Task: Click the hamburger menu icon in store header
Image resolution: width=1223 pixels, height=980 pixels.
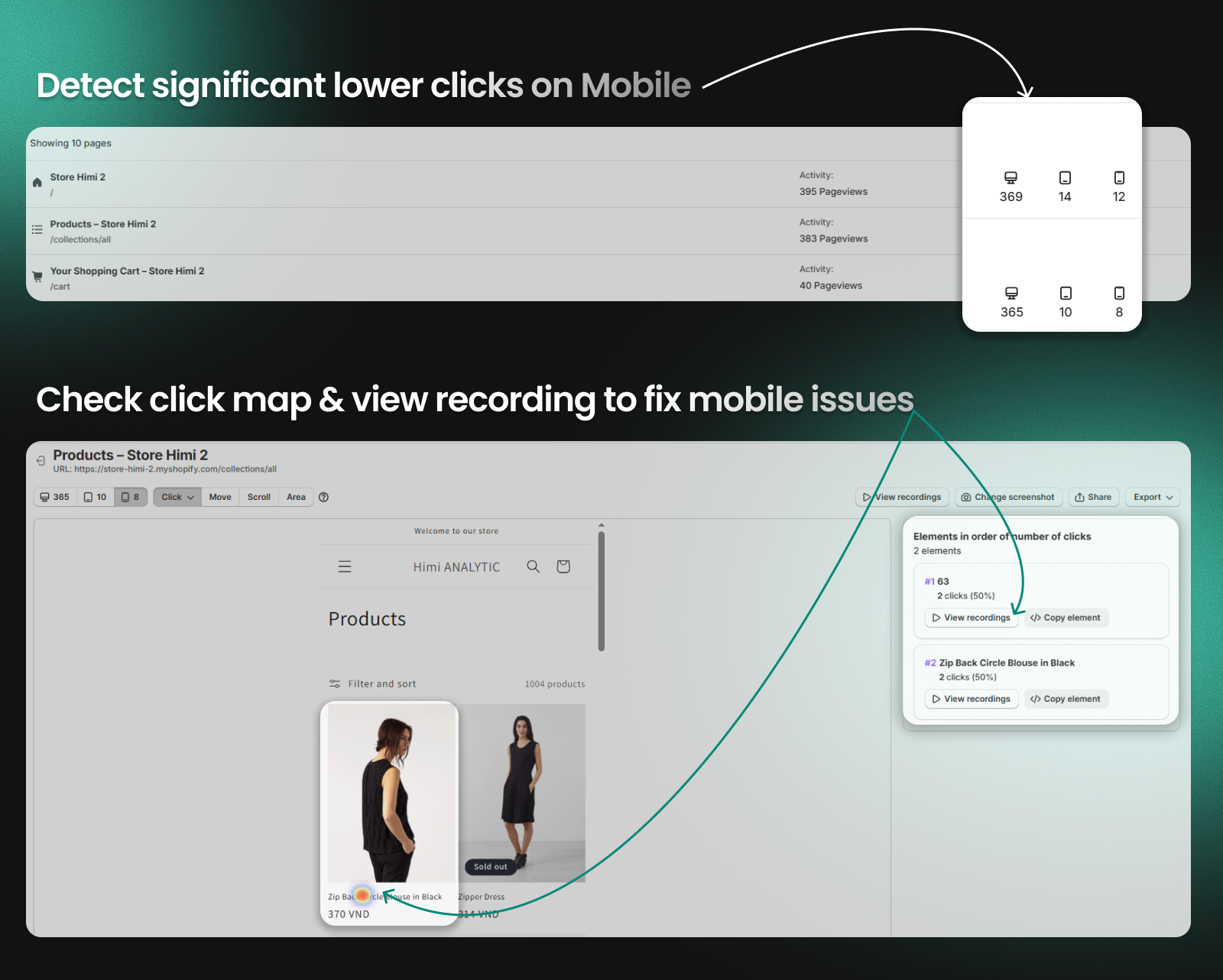Action: (345, 566)
